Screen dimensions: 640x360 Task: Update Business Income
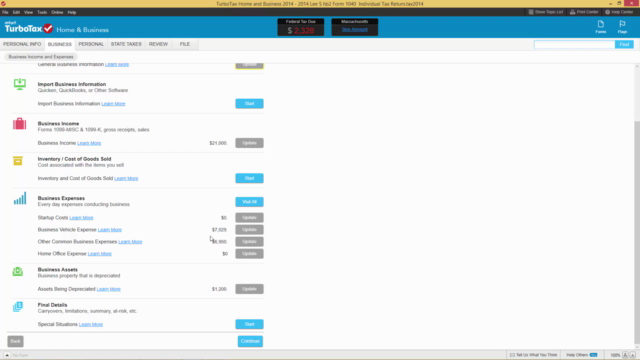click(x=249, y=143)
